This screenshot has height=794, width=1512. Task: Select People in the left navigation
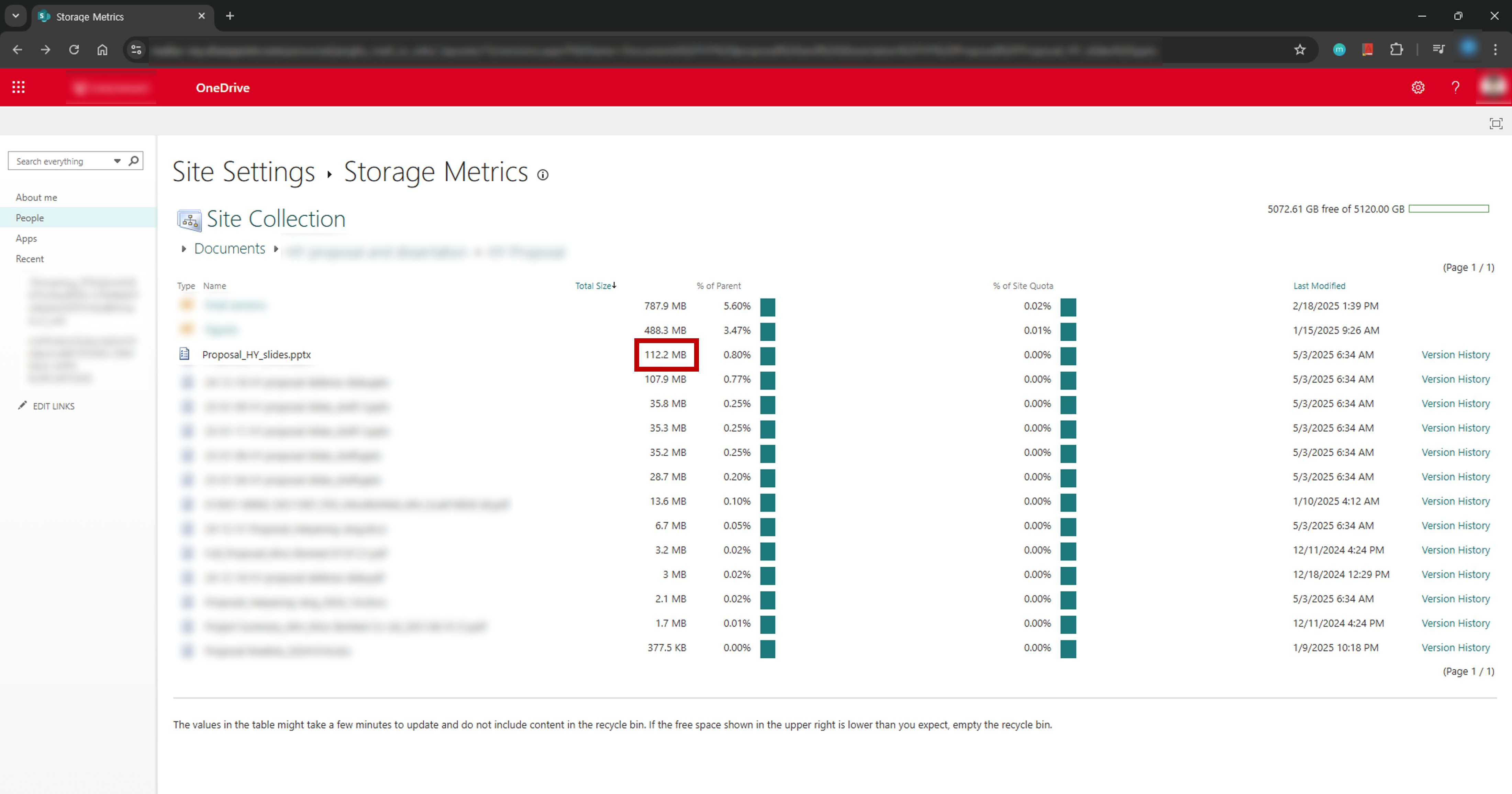point(30,218)
